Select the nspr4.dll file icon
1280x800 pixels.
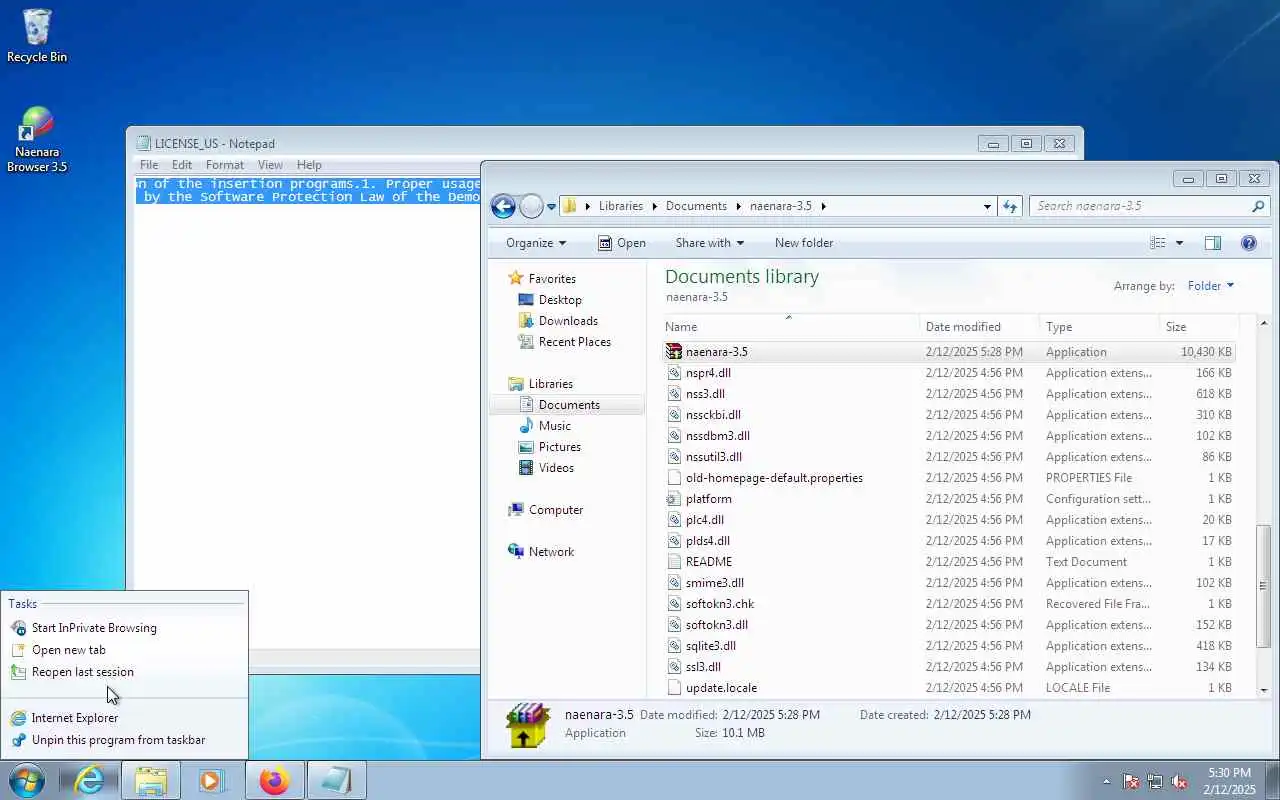pyautogui.click(x=674, y=373)
